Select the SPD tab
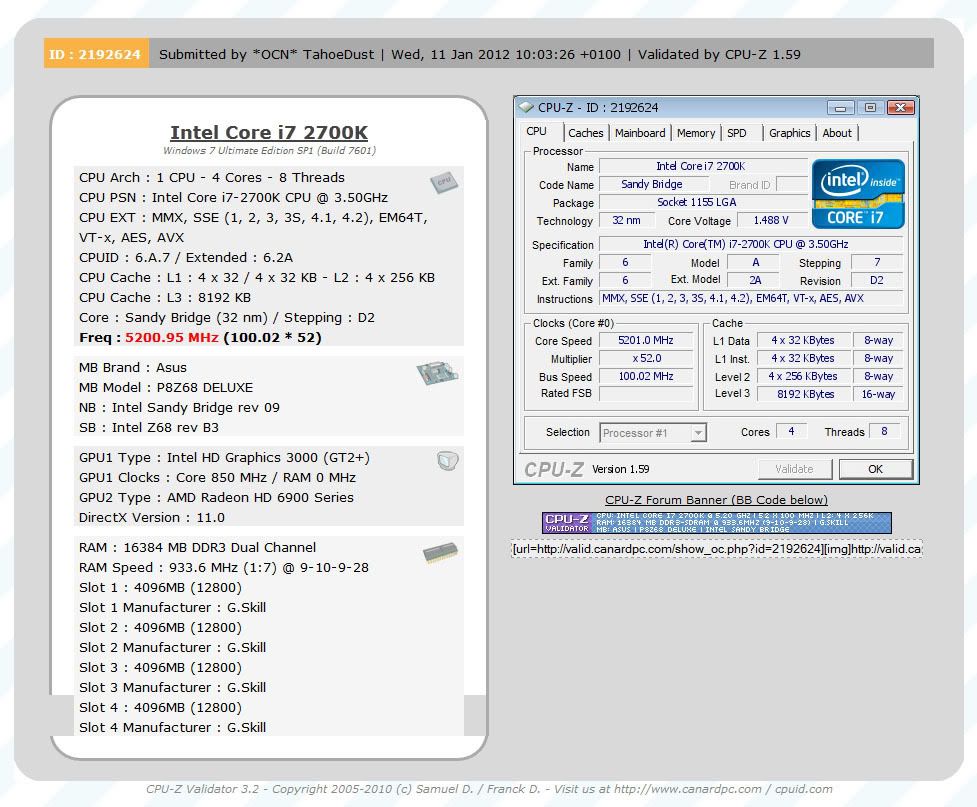 point(736,133)
